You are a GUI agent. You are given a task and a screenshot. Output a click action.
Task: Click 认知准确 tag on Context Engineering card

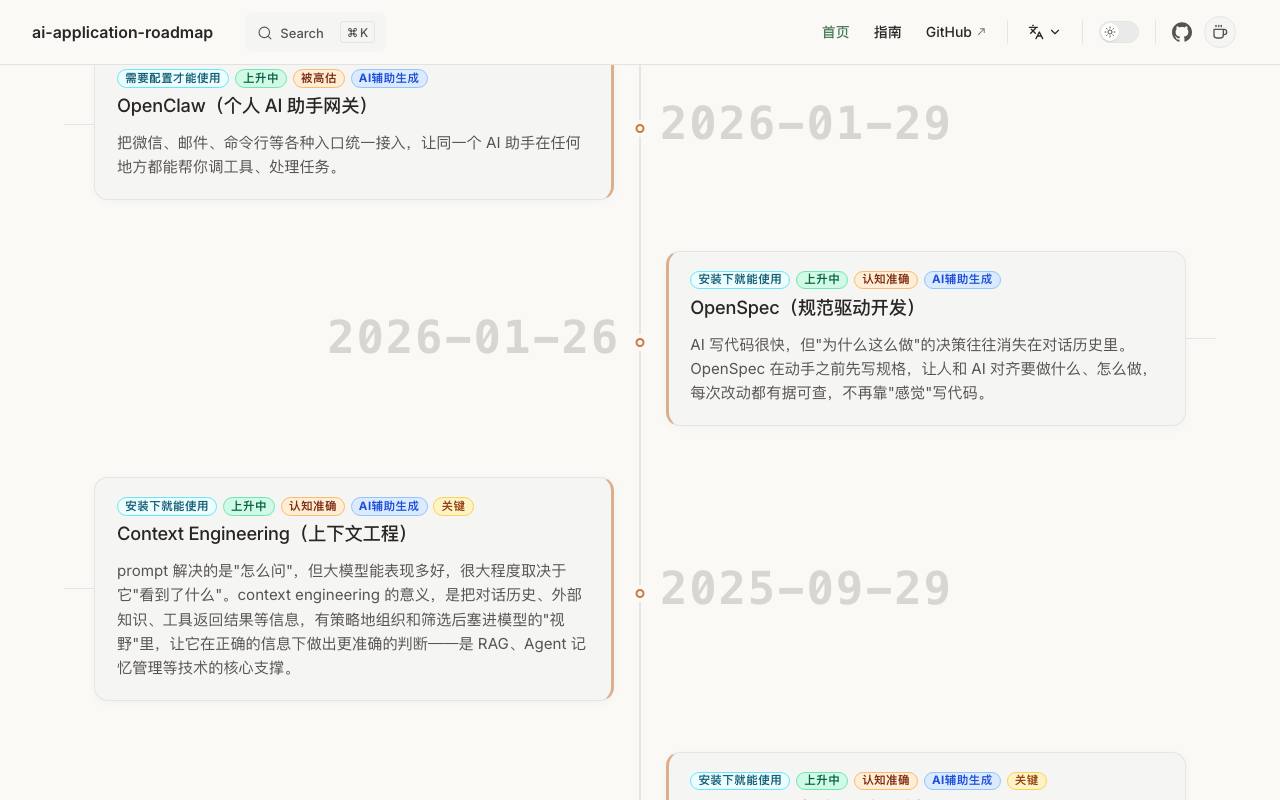[x=313, y=506]
